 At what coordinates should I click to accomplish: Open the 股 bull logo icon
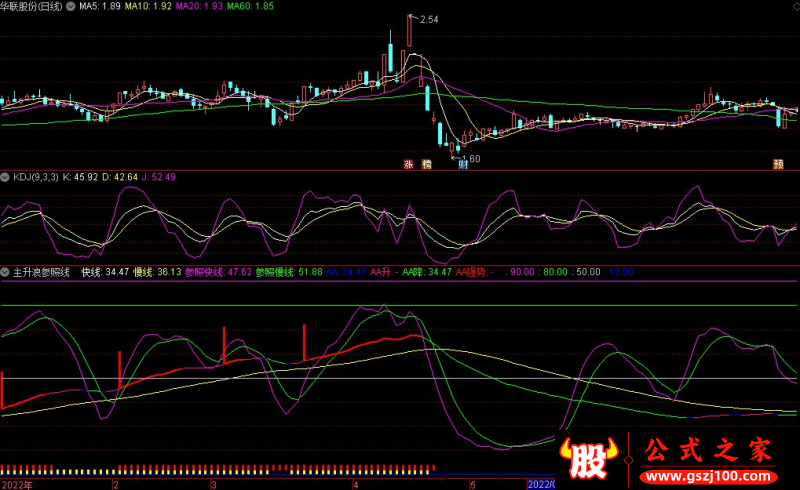coord(588,457)
